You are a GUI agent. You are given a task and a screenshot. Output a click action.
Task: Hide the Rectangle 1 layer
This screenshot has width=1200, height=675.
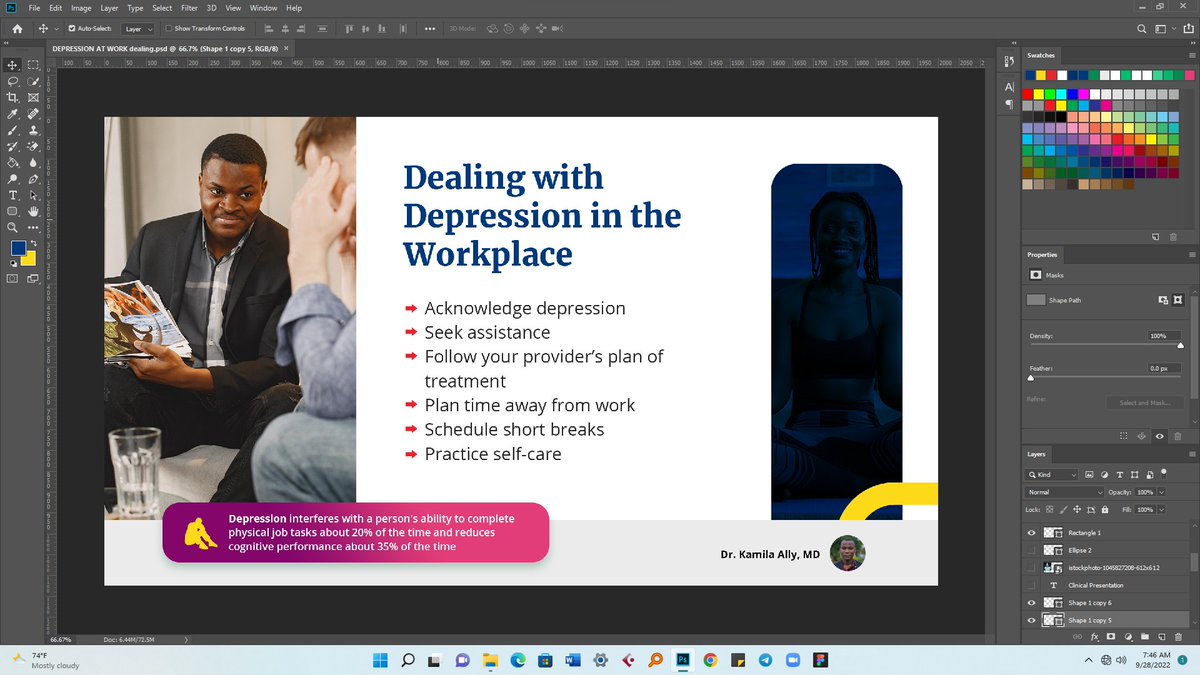coord(1031,533)
